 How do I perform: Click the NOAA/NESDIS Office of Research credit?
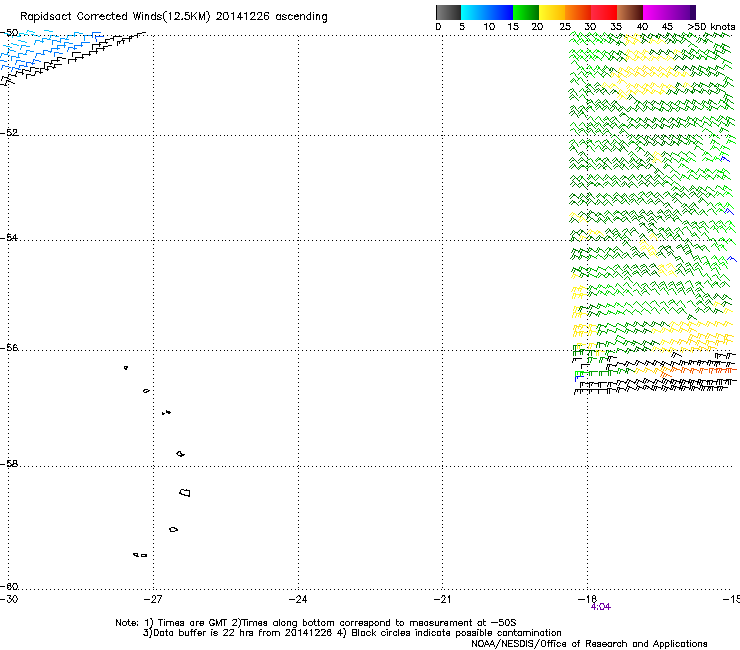point(589,644)
